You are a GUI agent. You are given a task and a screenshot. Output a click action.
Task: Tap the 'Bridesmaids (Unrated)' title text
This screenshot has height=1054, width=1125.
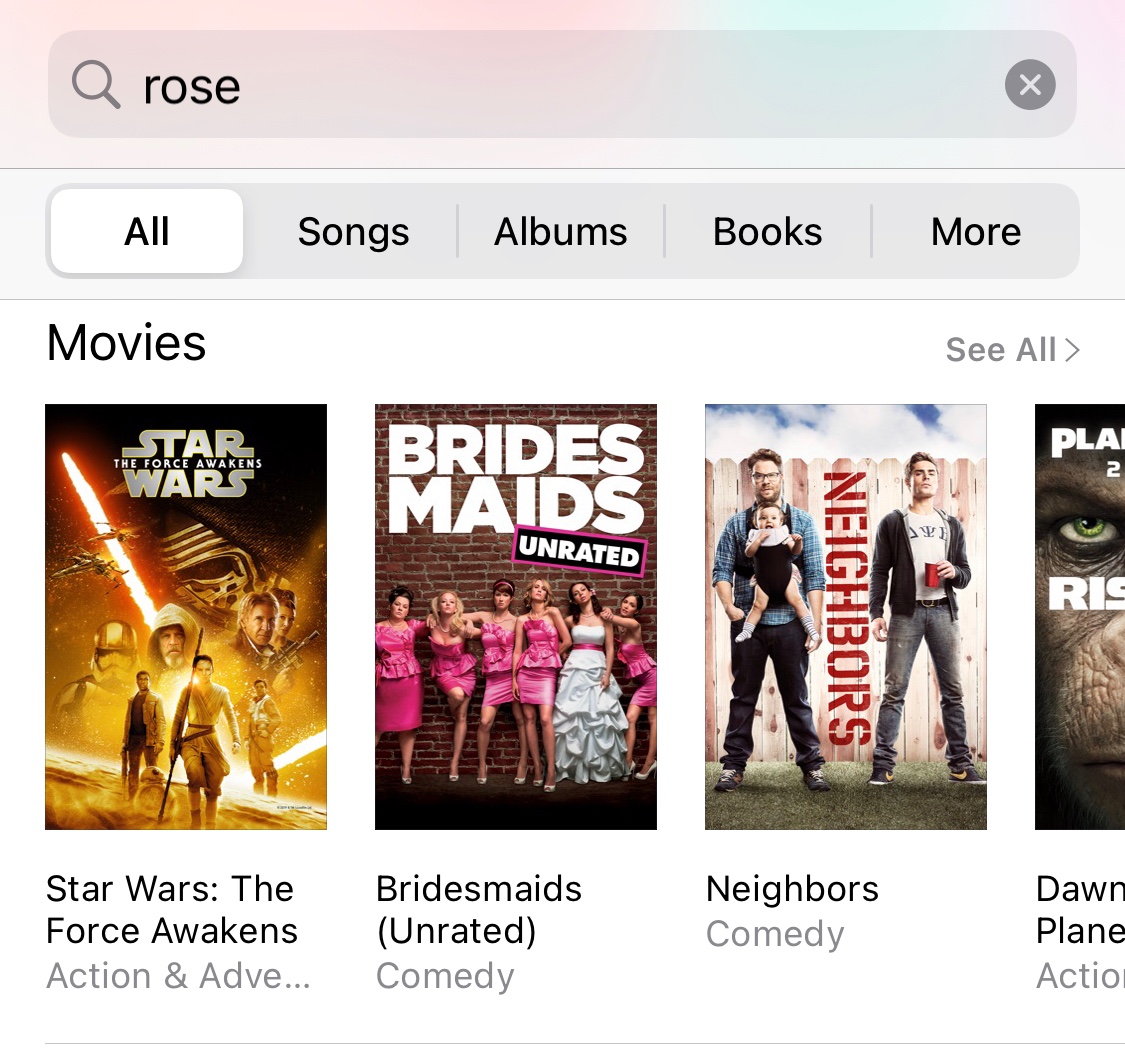pyautogui.click(x=478, y=909)
